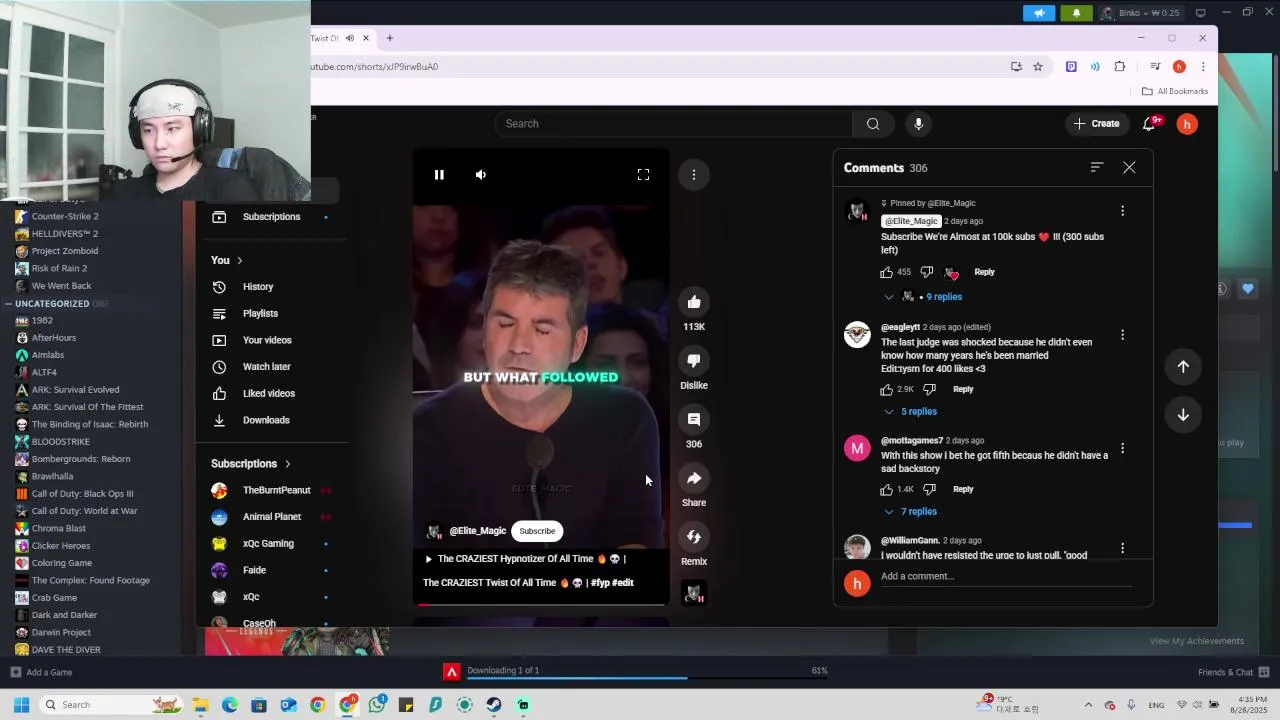
Task: Share the current short
Action: point(694,478)
